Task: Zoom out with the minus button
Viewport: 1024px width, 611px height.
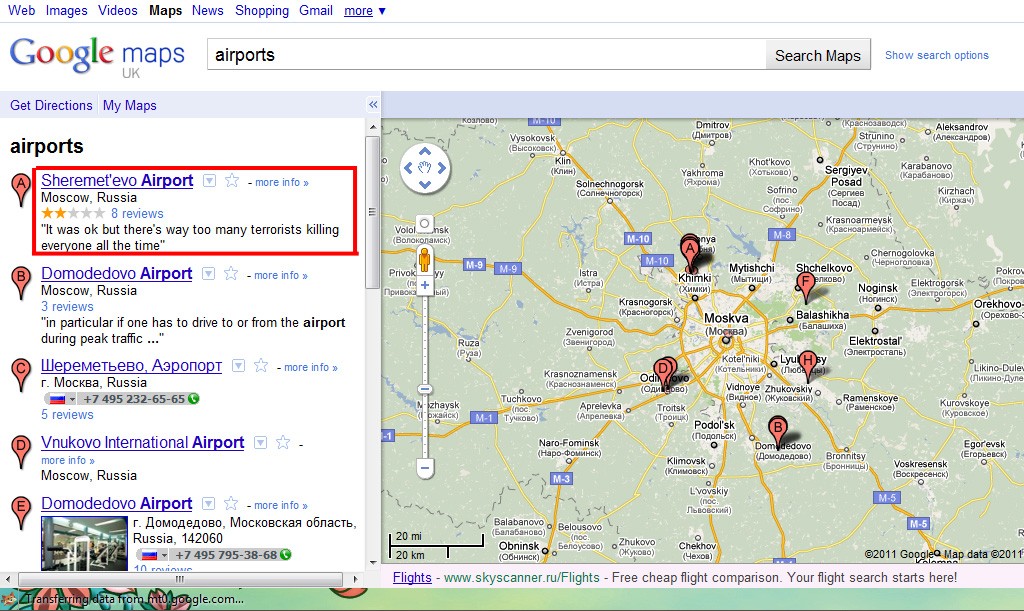Action: click(x=424, y=467)
